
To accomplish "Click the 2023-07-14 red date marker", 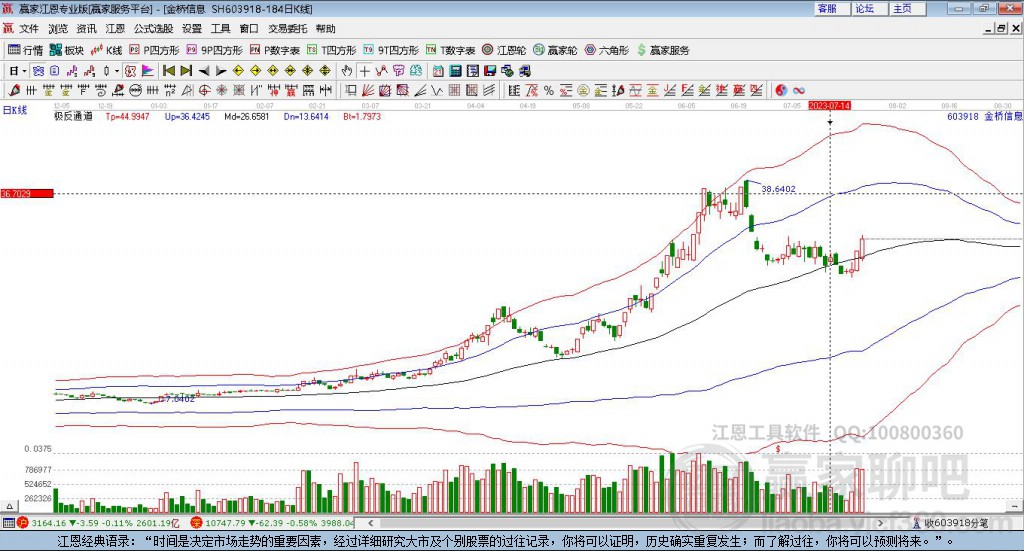I will point(829,105).
